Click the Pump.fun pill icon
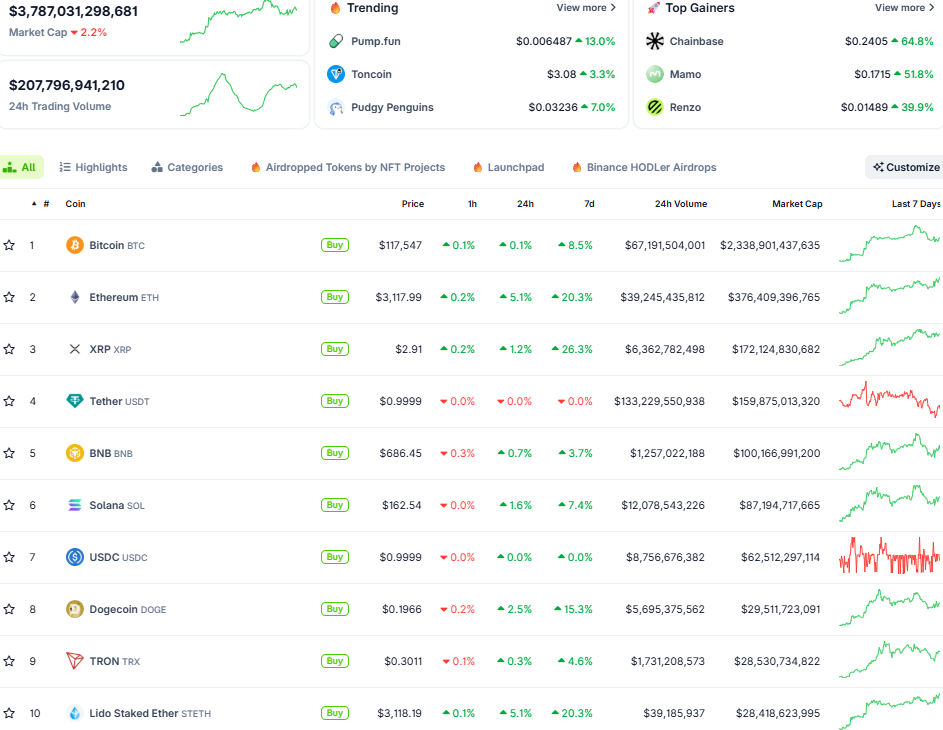Screen dimensions: 943x730 pyautogui.click(x=334, y=42)
